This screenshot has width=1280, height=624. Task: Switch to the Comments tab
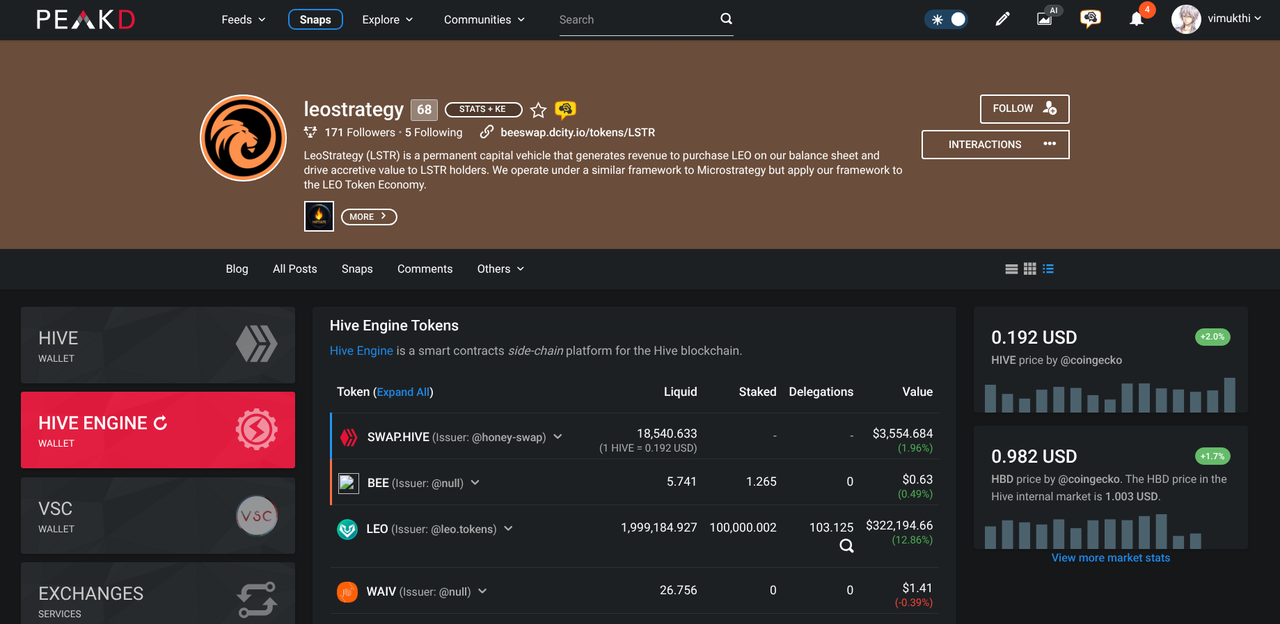coord(425,269)
